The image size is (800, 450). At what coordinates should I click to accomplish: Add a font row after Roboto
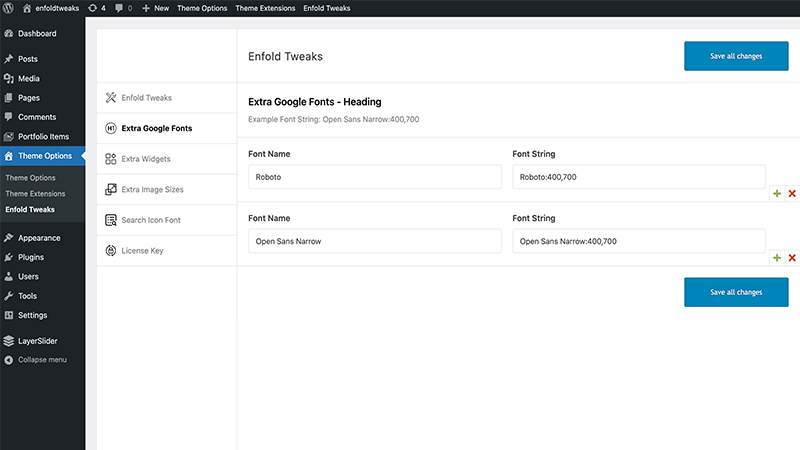(x=777, y=193)
